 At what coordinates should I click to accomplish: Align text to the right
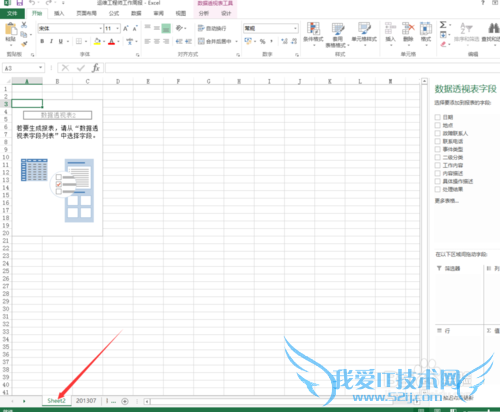pos(166,41)
